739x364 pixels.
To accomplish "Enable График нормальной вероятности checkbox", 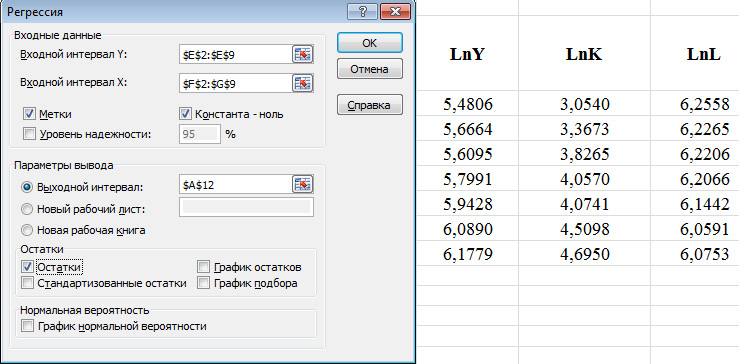I will click(x=27, y=326).
